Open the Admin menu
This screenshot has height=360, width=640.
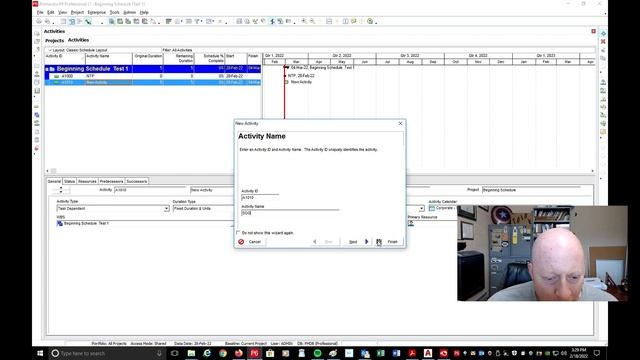[x=129, y=12]
